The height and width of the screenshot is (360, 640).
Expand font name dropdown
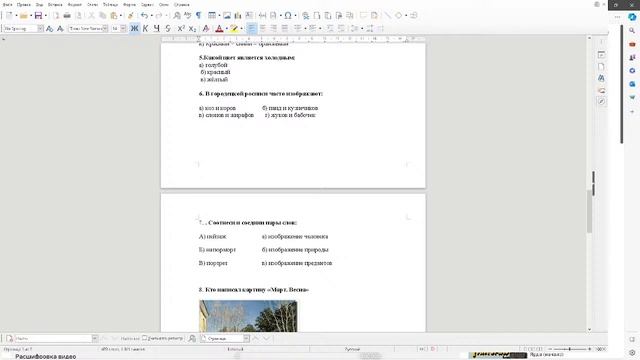pyautogui.click(x=105, y=28)
